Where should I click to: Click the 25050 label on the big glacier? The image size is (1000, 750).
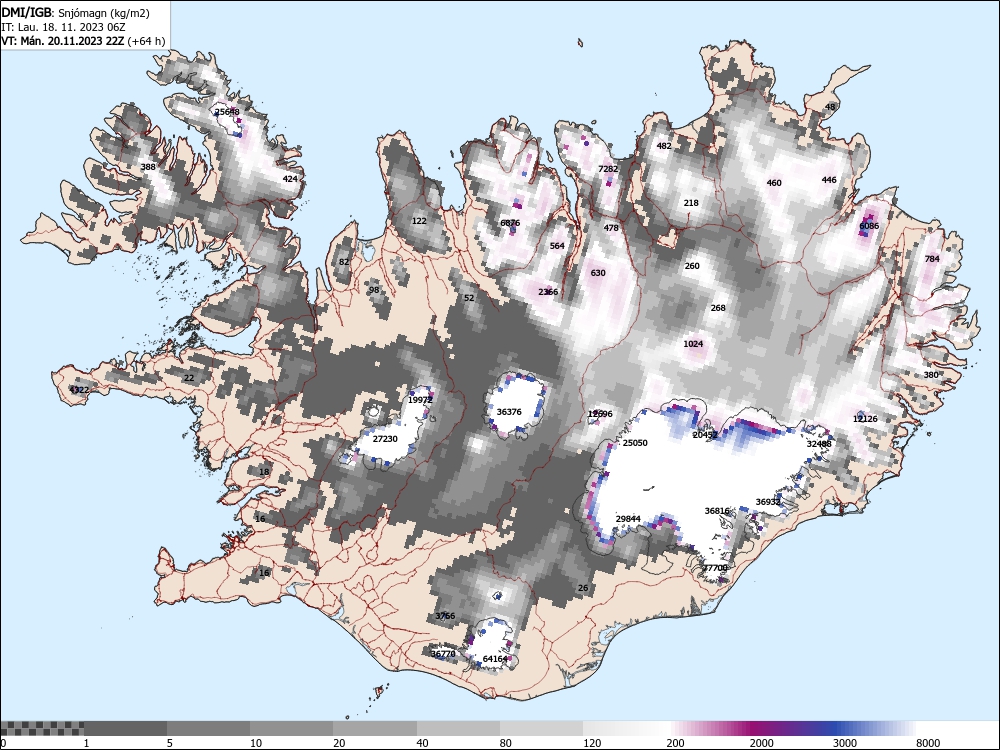[x=635, y=443]
